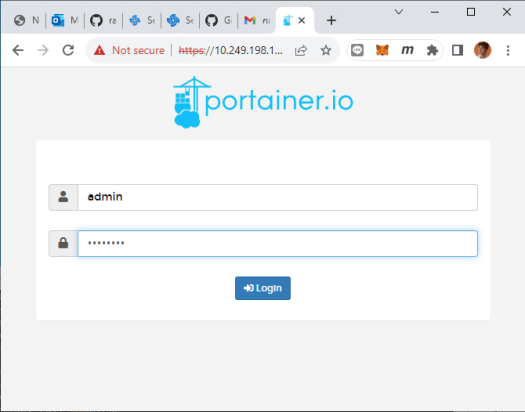Open the Chrome profile avatar
Viewport: 525px width, 412px height.
[482, 50]
